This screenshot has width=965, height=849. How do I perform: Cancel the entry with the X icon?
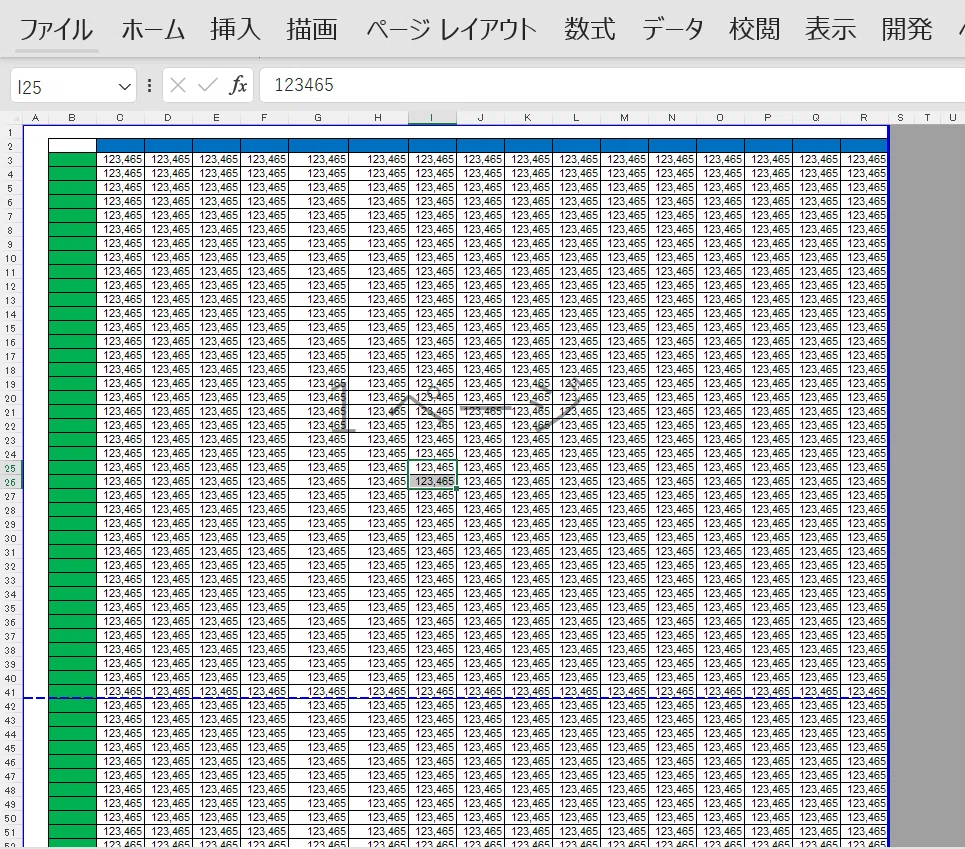point(178,85)
